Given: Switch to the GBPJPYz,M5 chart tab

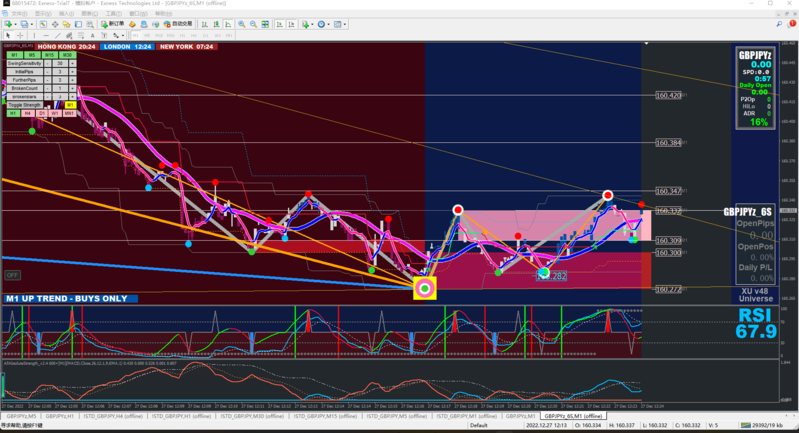Looking at the screenshot, I should (x=21, y=416).
